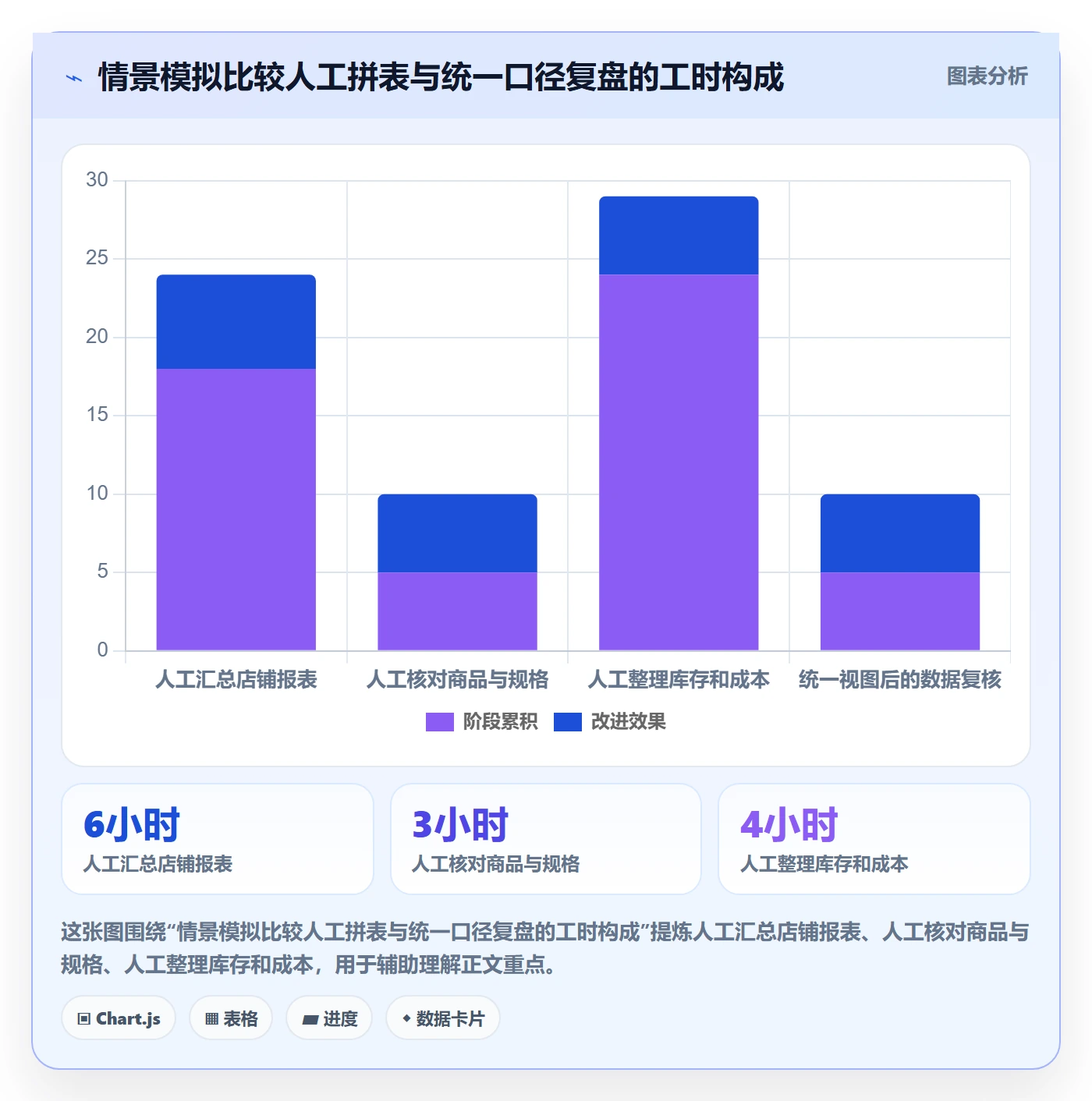1092x1101 pixels.
Task: Select the Chart.js tag
Action: (x=119, y=1018)
